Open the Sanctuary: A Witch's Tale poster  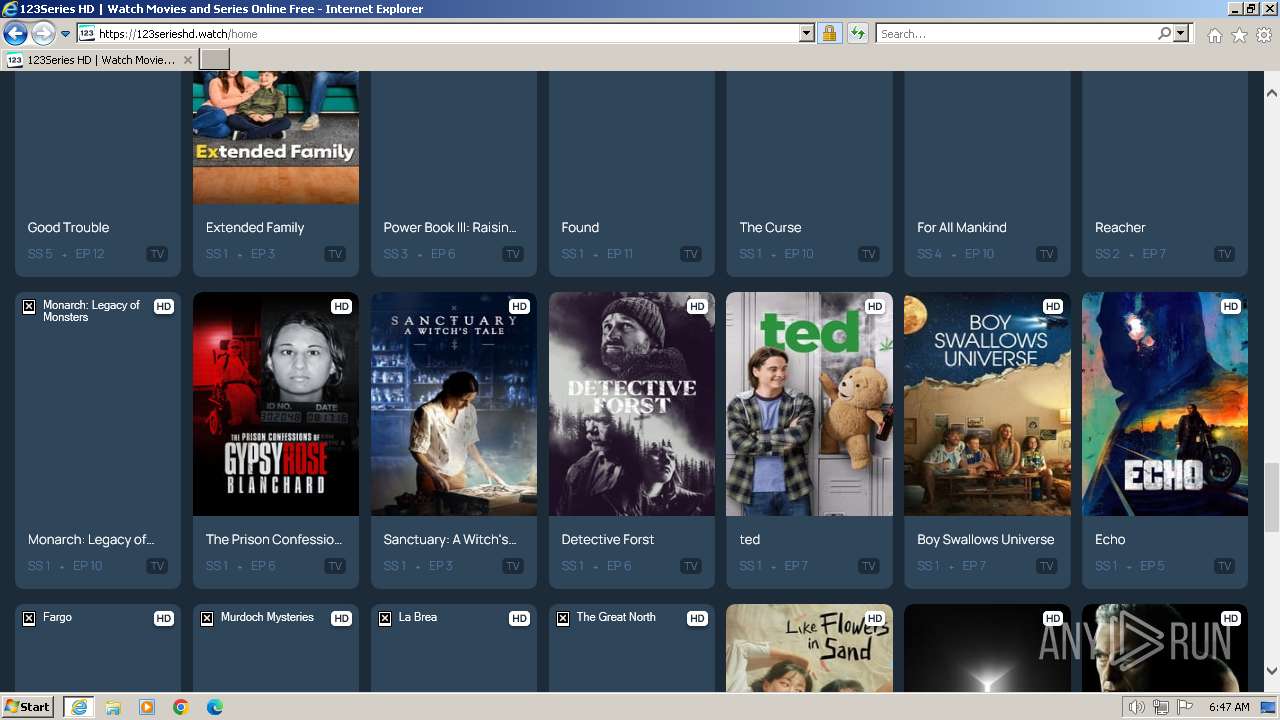(454, 404)
